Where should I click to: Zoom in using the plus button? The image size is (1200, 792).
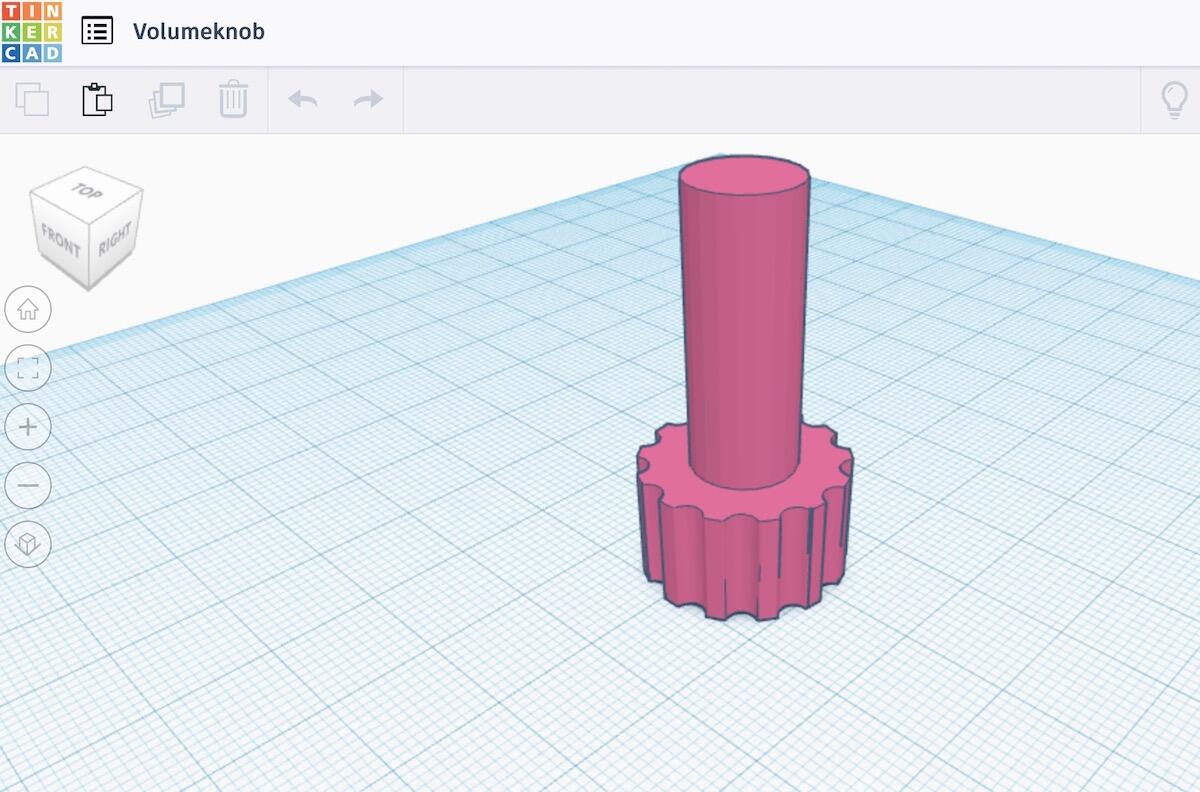[28, 427]
